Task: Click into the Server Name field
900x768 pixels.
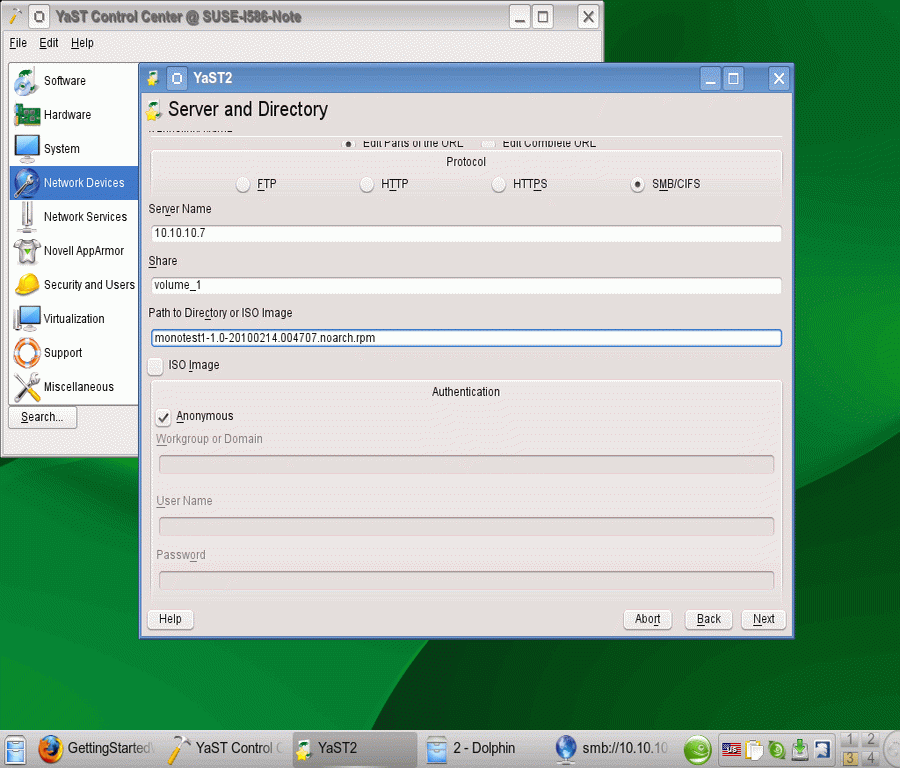Action: [x=466, y=233]
